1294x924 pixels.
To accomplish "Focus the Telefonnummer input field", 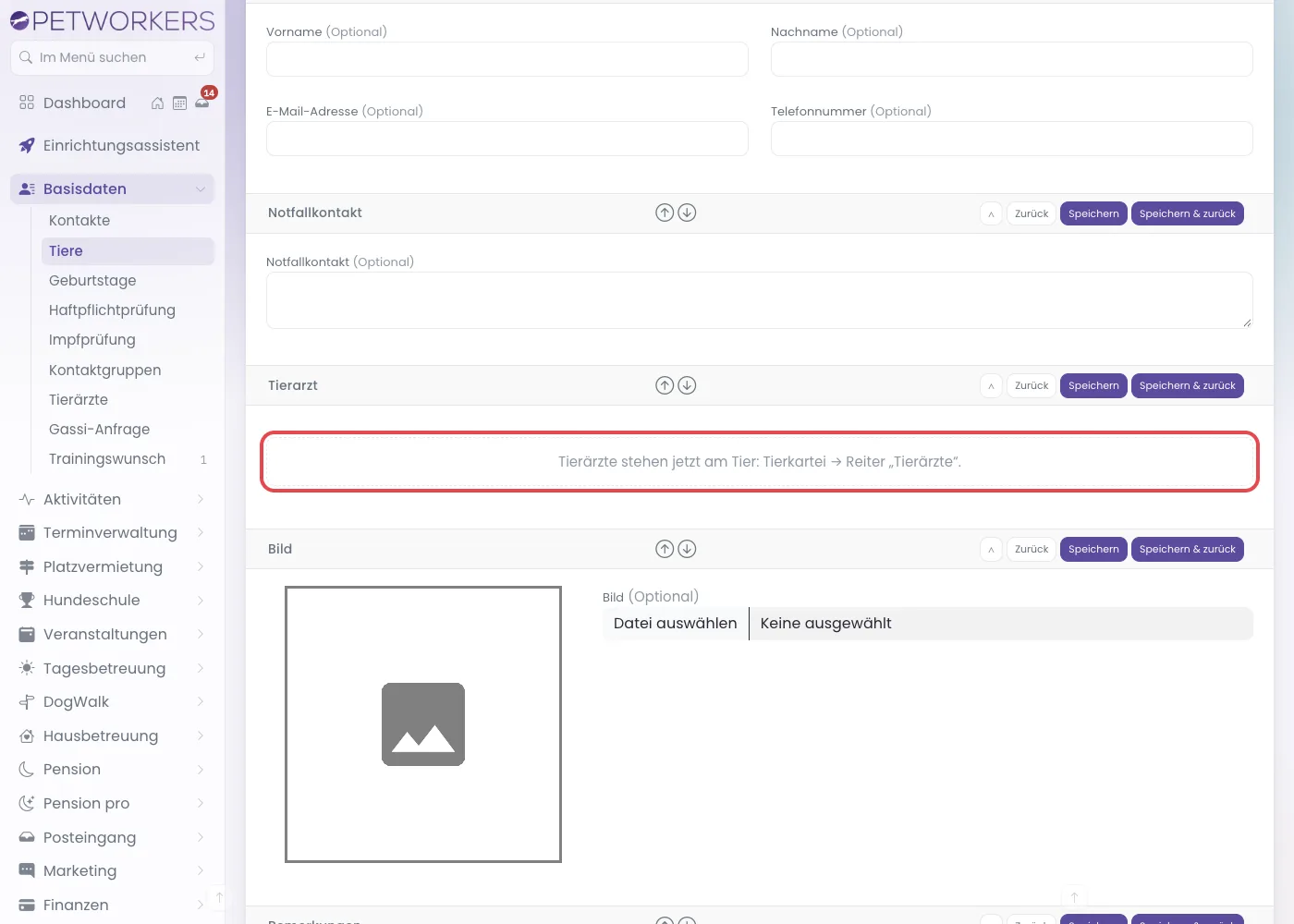I will pos(1012,139).
